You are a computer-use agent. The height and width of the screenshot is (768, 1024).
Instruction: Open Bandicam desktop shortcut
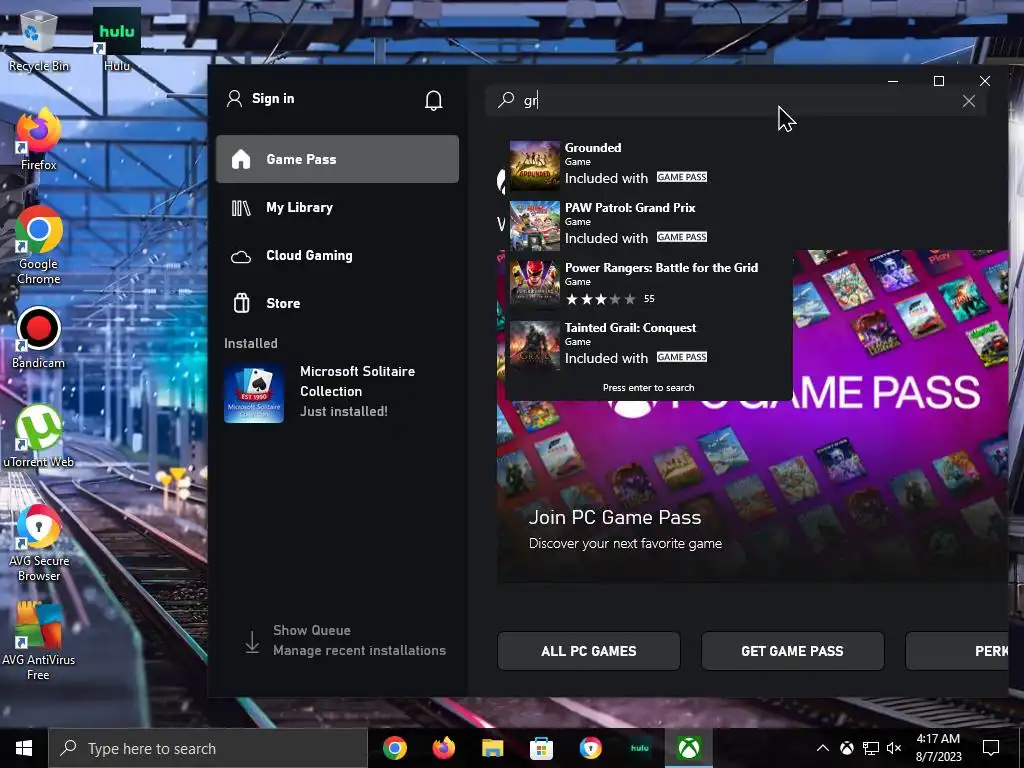(x=39, y=338)
